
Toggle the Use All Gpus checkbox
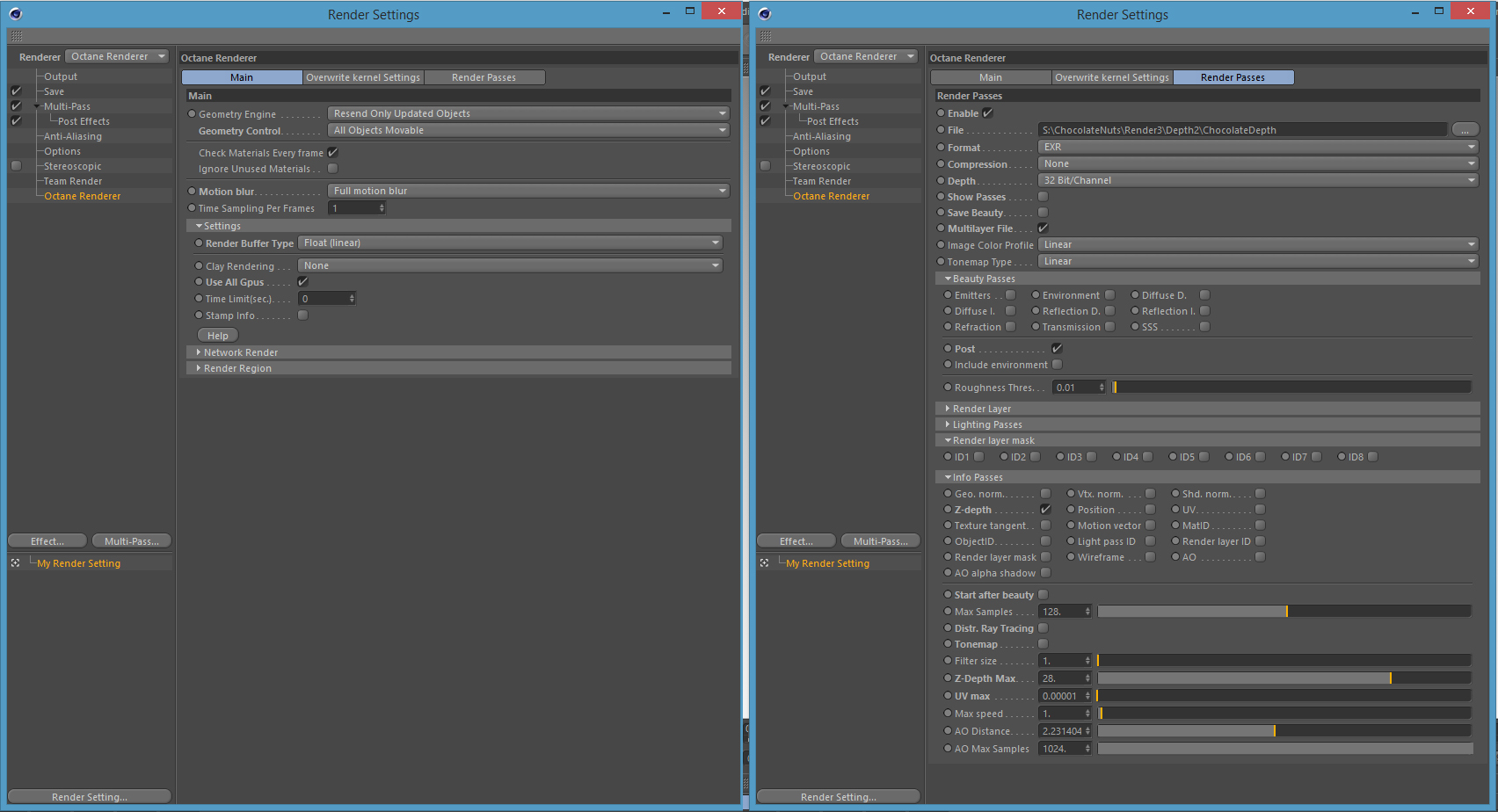(303, 281)
